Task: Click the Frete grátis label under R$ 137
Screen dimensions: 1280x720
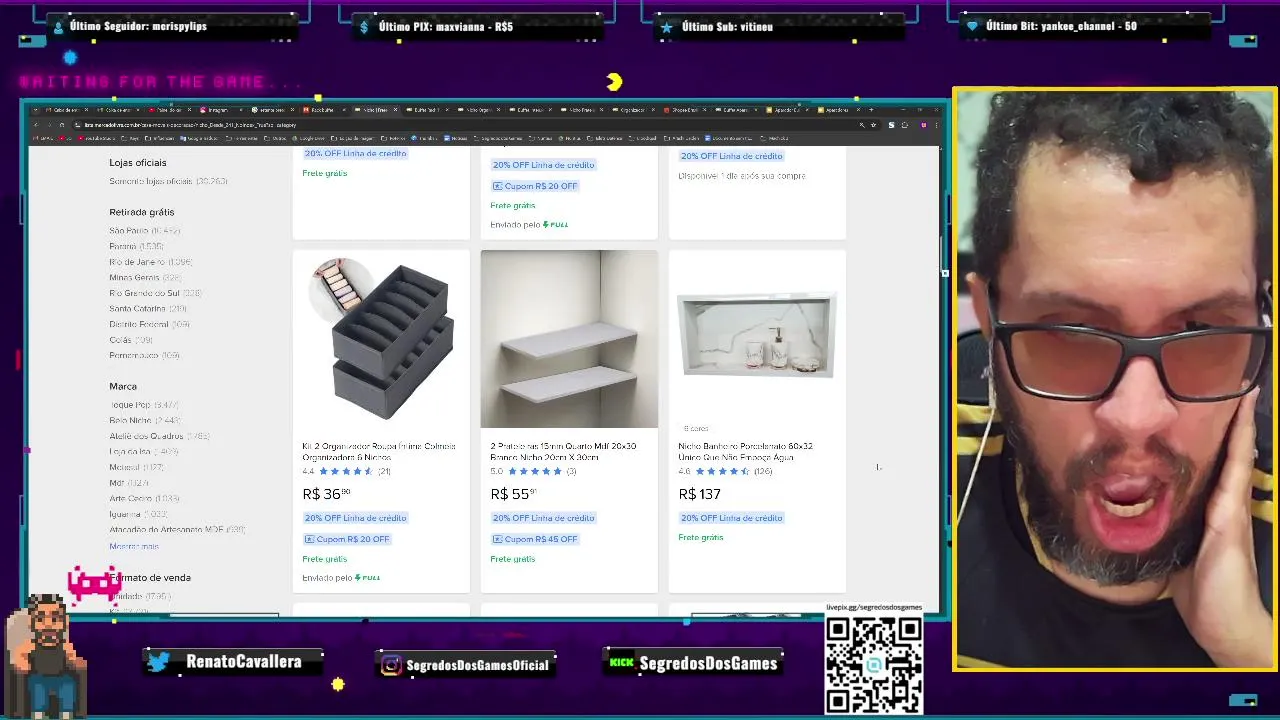Action: (700, 537)
